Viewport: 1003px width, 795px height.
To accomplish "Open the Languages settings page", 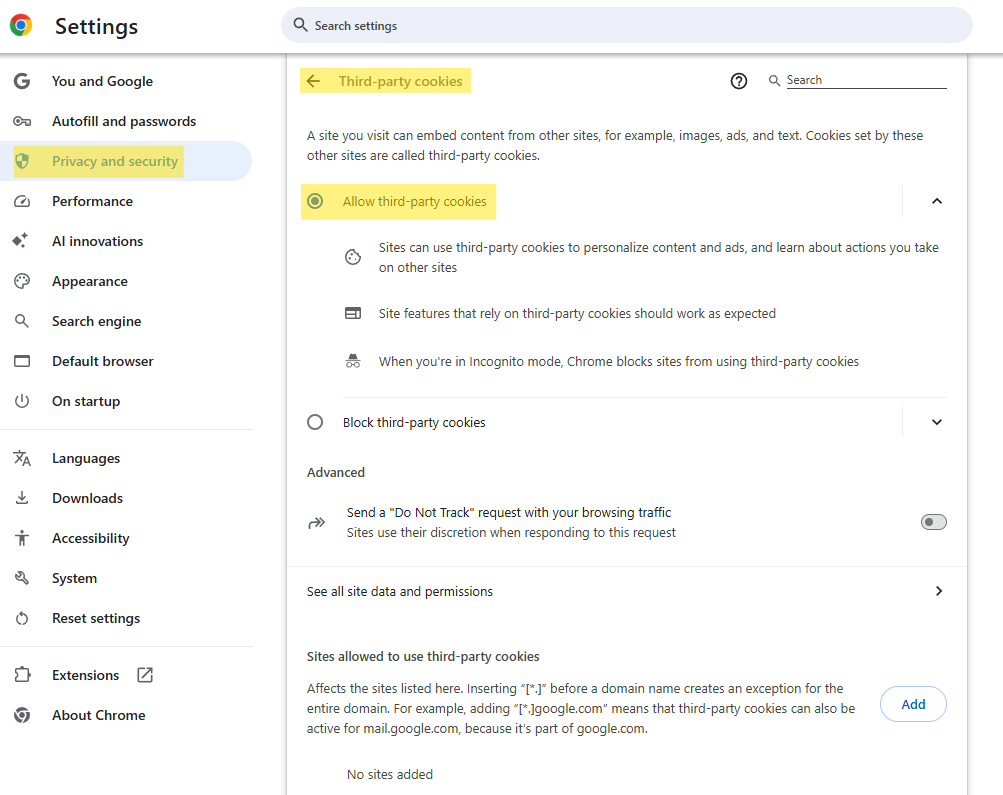I will coord(86,458).
